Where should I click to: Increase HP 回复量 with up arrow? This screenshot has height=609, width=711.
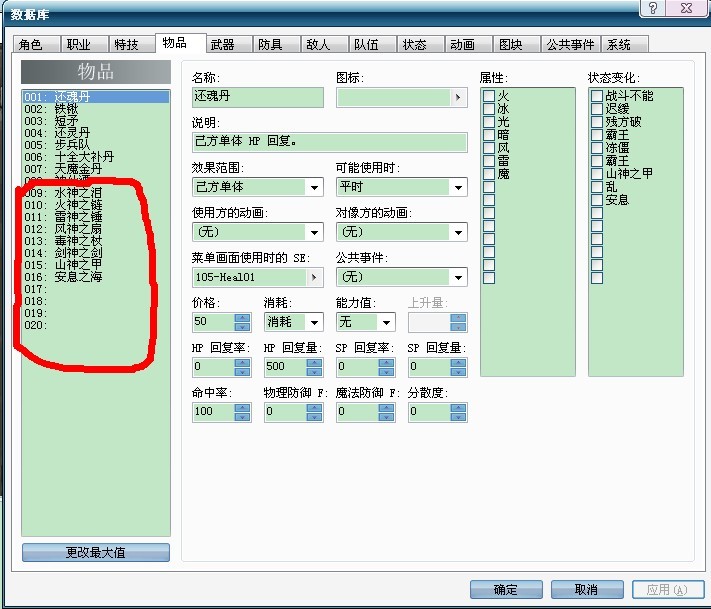click(314, 363)
